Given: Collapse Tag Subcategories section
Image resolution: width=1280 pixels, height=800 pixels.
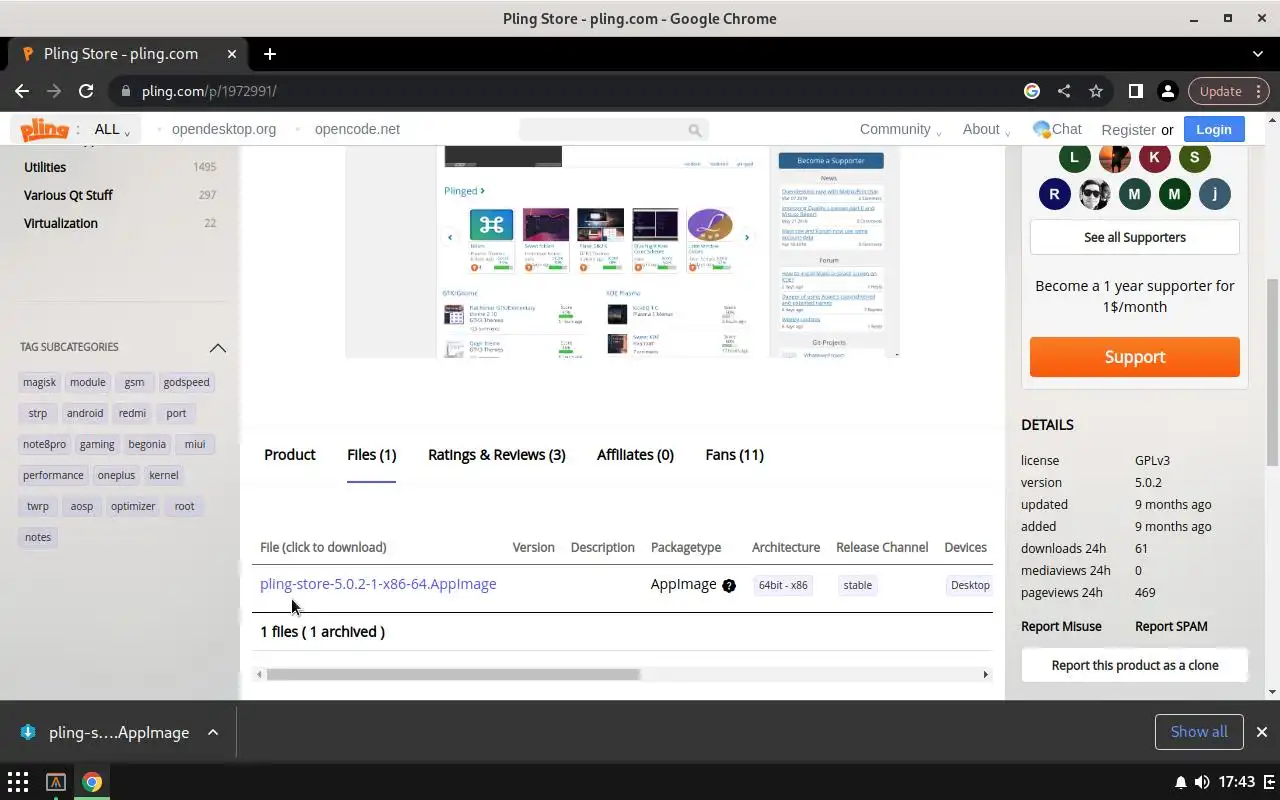Looking at the screenshot, I should 217,347.
